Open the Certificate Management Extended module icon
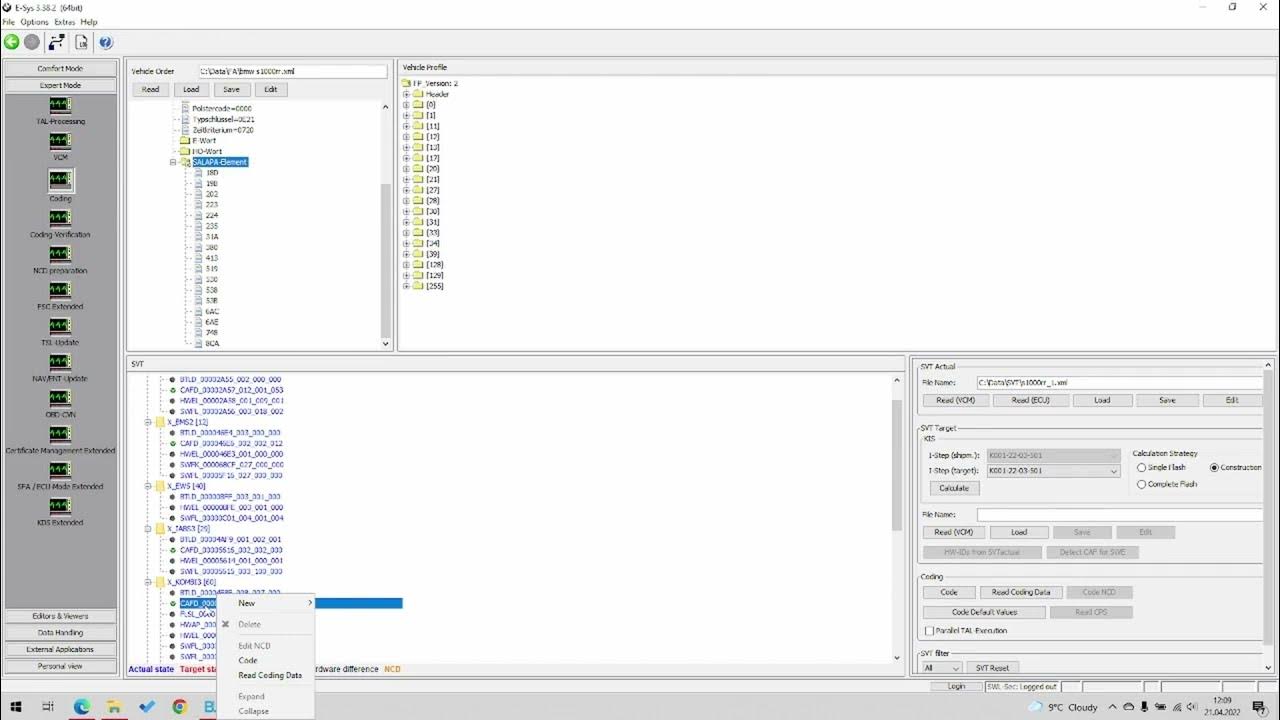Screen dimensions: 1280x720 [x=60, y=434]
